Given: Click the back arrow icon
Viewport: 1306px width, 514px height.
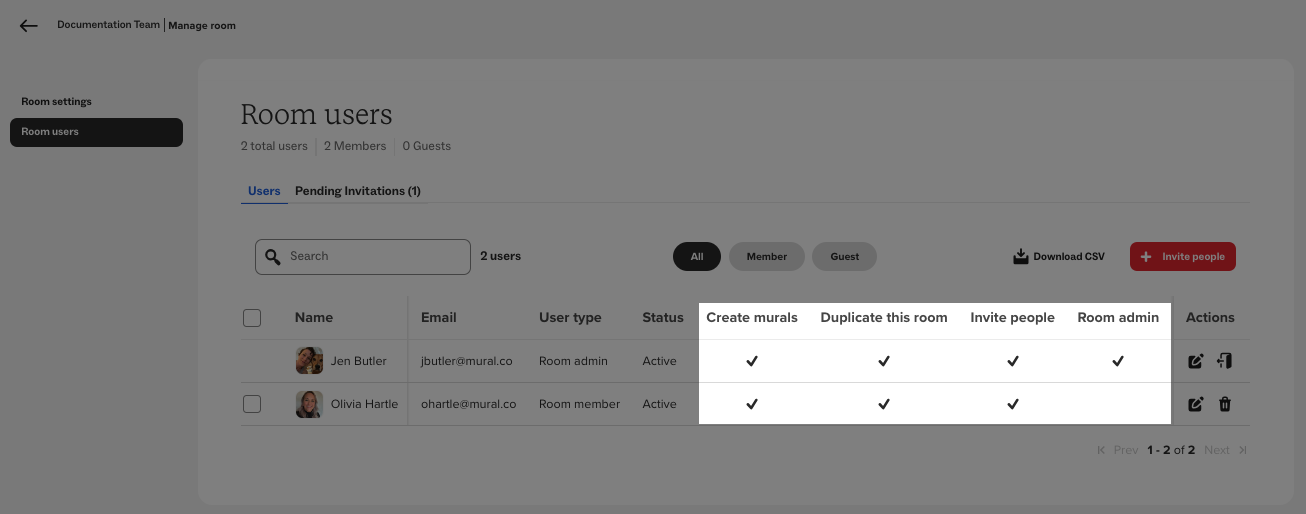Looking at the screenshot, I should pyautogui.click(x=28, y=26).
